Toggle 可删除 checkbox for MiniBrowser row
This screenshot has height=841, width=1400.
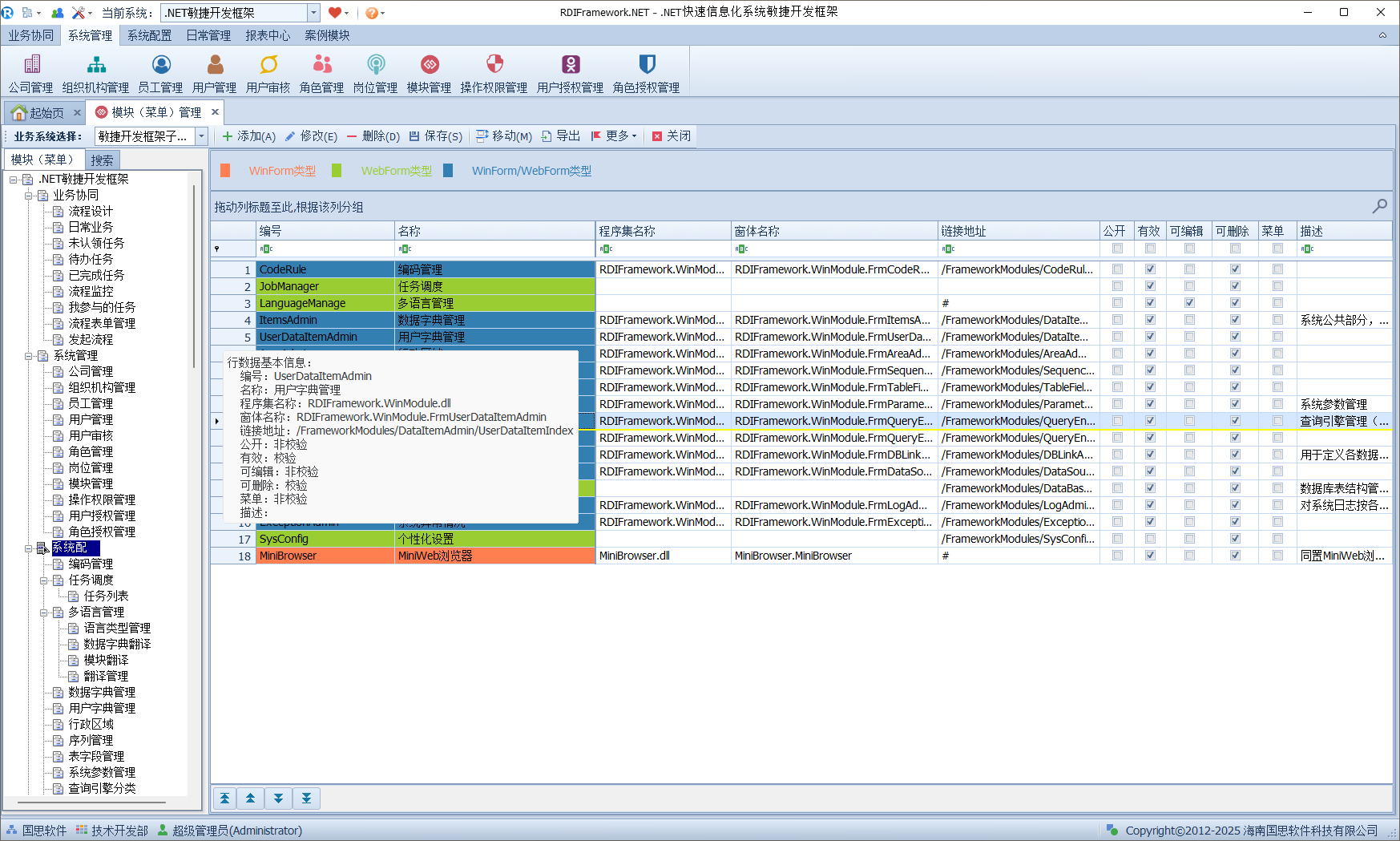coord(1235,556)
